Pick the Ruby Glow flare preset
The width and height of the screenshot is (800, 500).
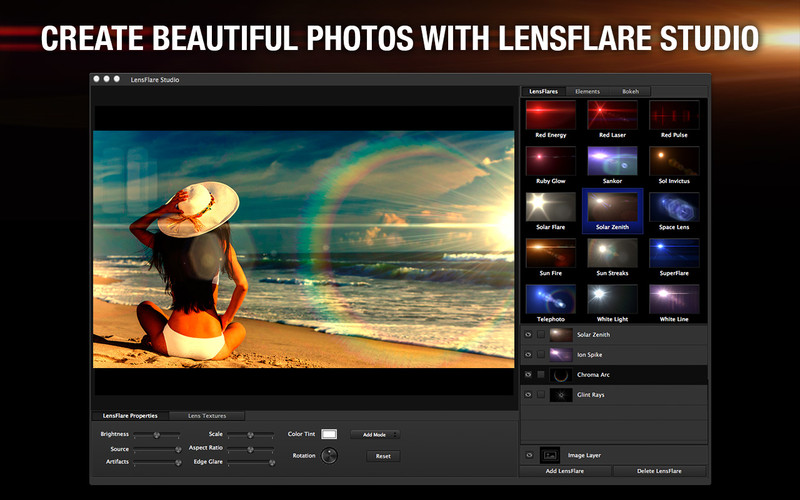click(551, 161)
